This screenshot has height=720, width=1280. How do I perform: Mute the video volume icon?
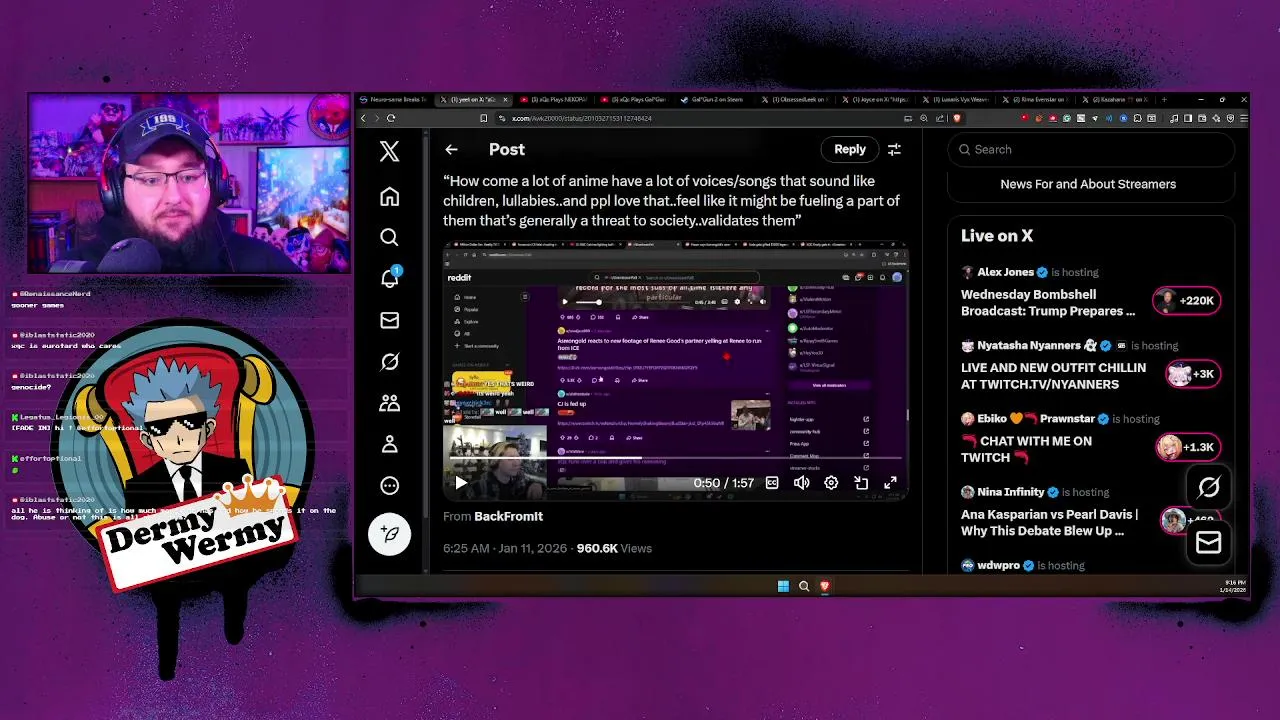coord(801,483)
